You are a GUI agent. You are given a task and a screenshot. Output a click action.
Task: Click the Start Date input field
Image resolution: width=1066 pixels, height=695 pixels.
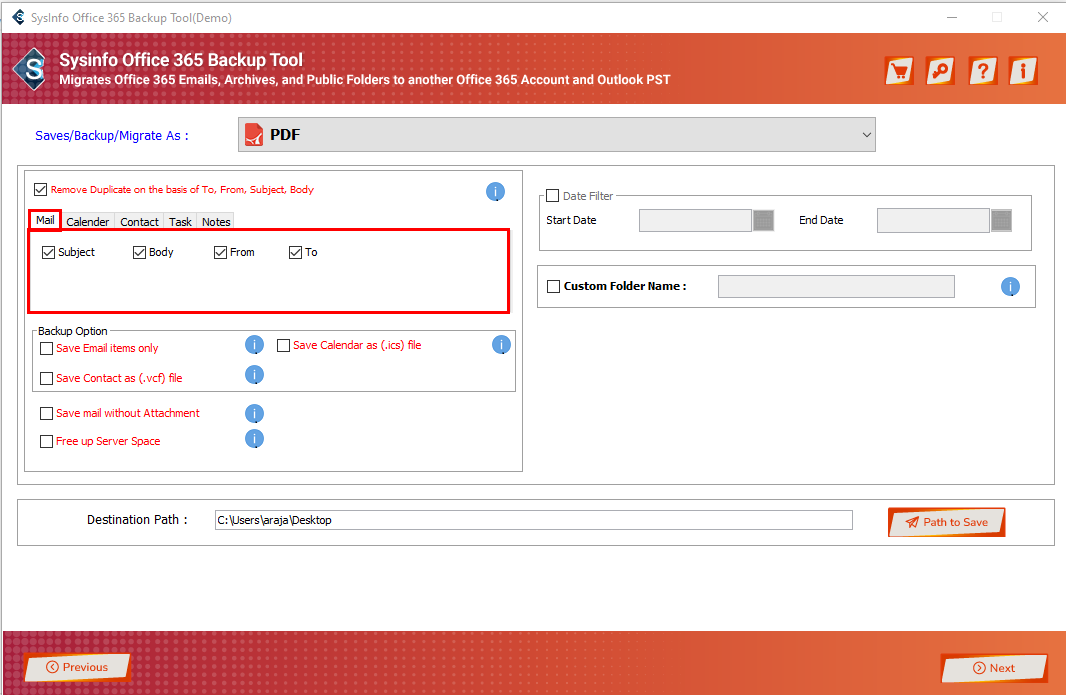(x=695, y=220)
